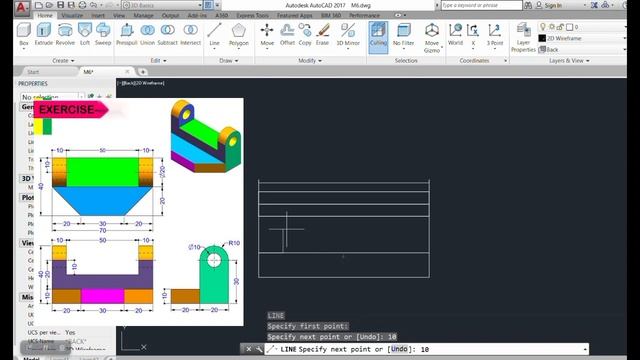Rotate UCS about X axis
640x360 pixels.
pos(473,35)
